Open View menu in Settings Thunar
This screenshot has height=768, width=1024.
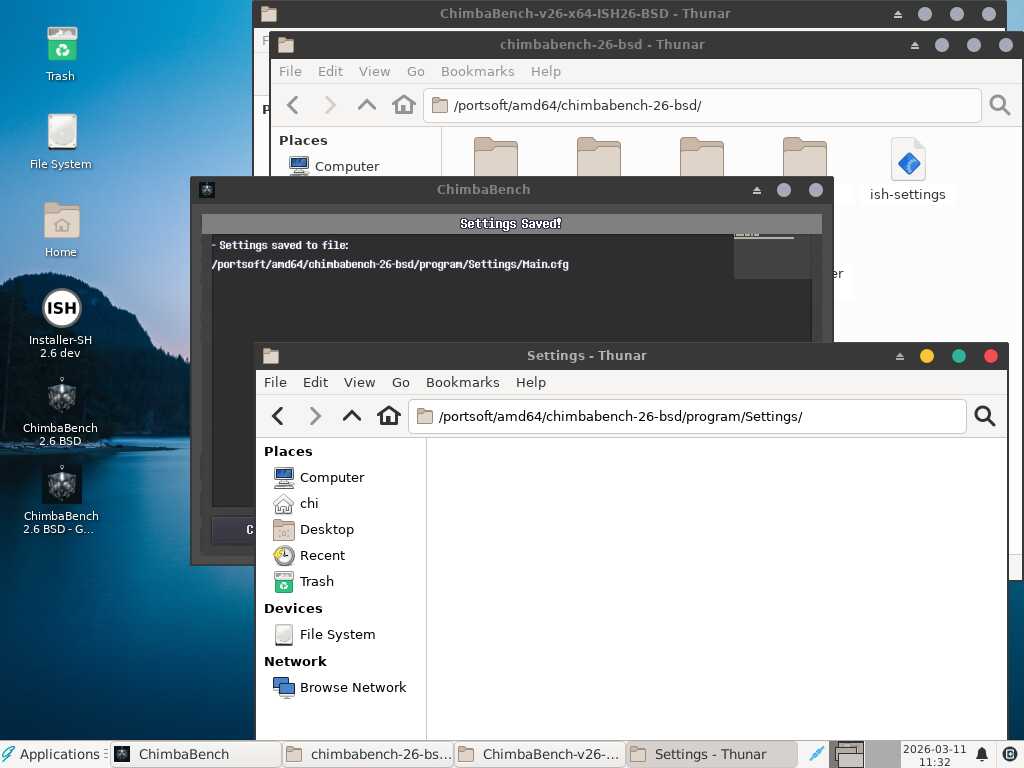pyautogui.click(x=359, y=383)
